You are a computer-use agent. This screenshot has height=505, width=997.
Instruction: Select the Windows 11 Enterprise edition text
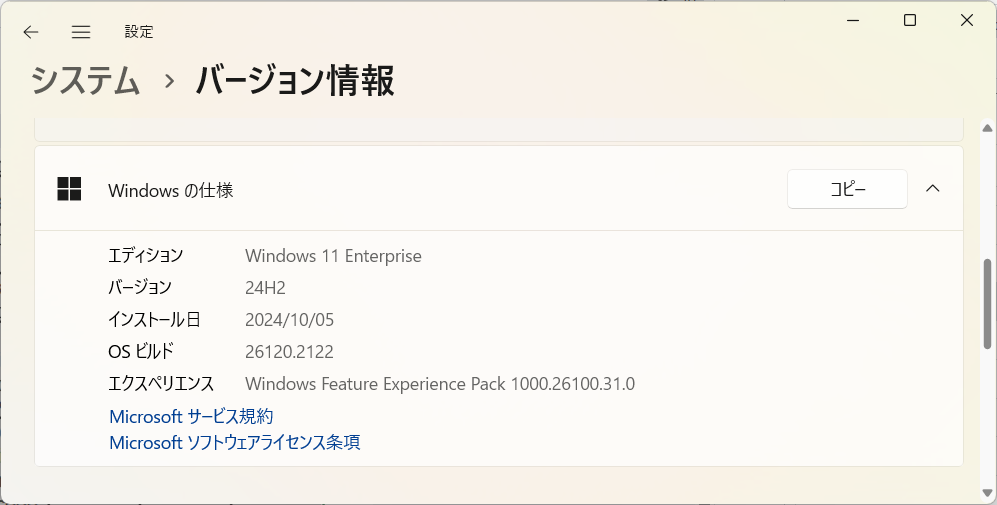(333, 256)
